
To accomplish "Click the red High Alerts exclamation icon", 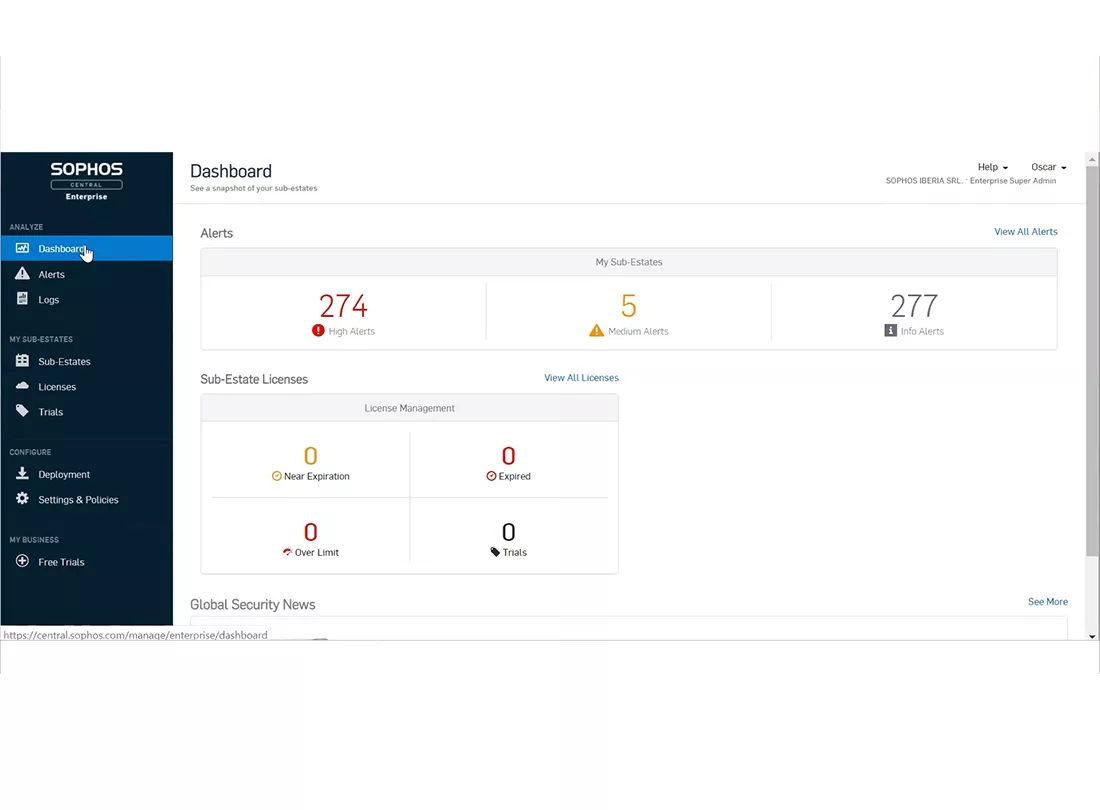I will [x=320, y=330].
